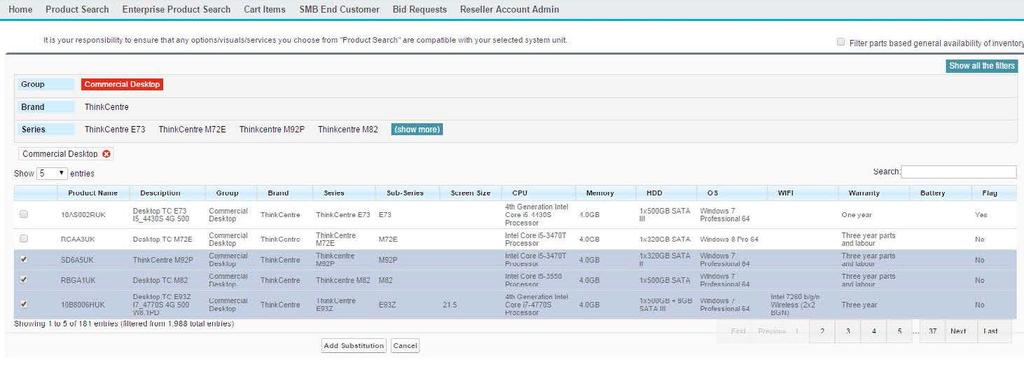This screenshot has width=1024, height=381.
Task: Click product name RCAA3UK
Action: 78,239
